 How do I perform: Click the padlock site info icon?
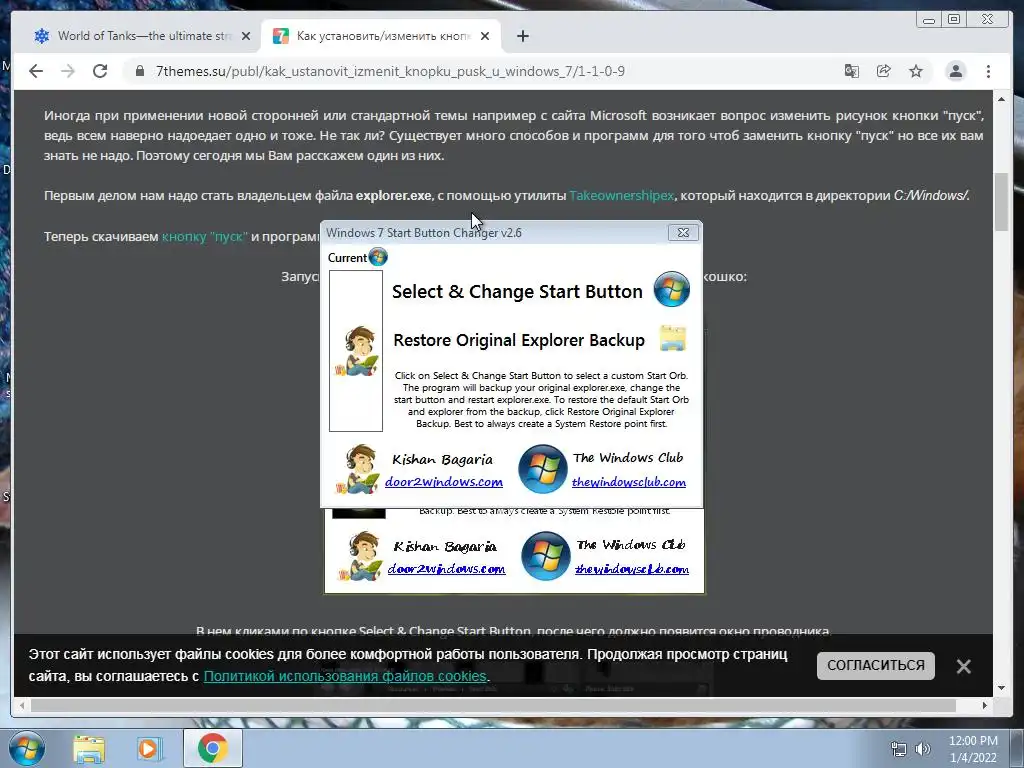point(140,71)
